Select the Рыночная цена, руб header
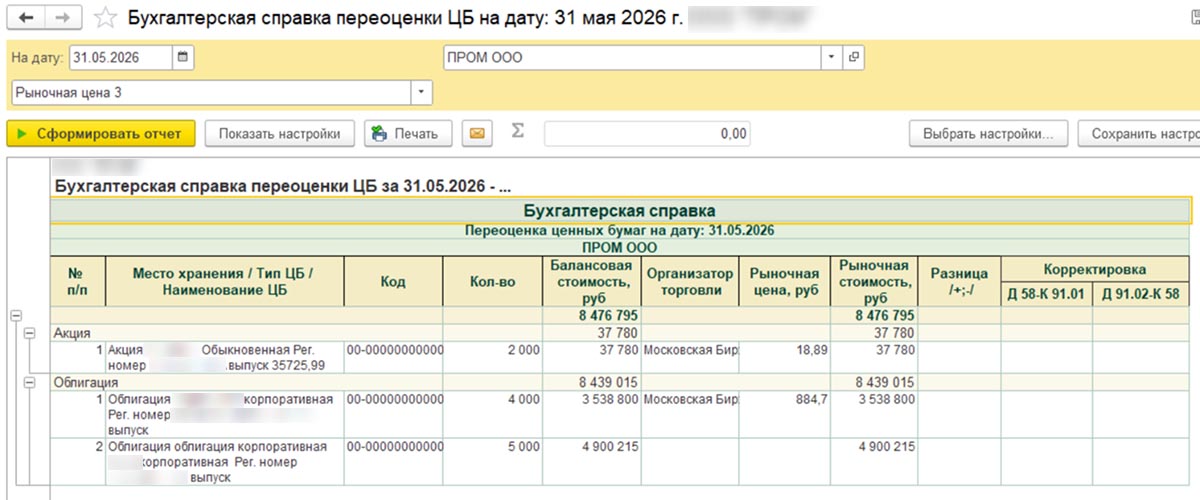Image resolution: width=1200 pixels, height=500 pixels. 786,283
